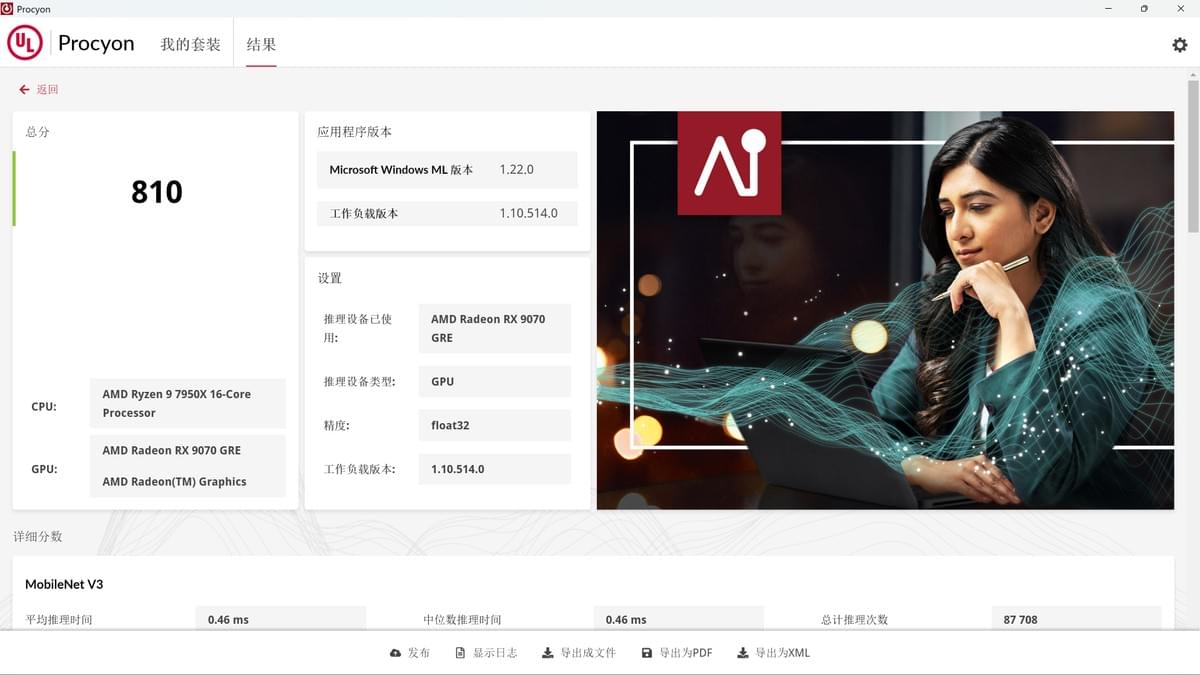1200x675 pixels.
Task: Click the Procyon title bar icon
Action: 7,8
